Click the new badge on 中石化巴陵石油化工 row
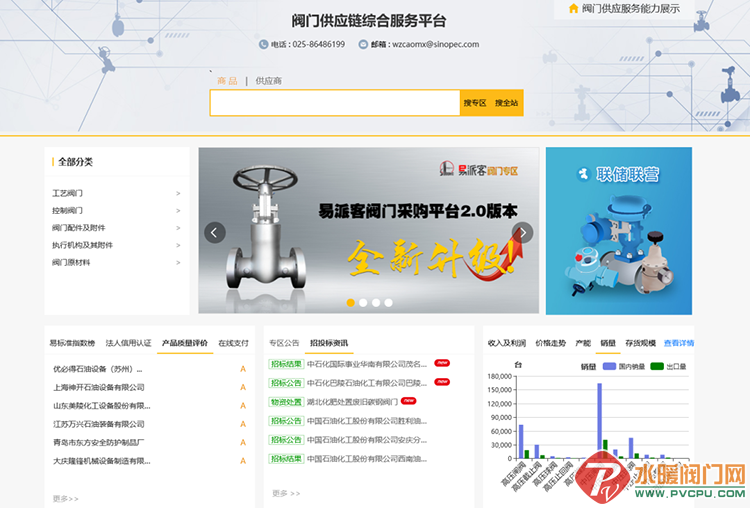Image resolution: width=750 pixels, height=508 pixels. coord(442,382)
